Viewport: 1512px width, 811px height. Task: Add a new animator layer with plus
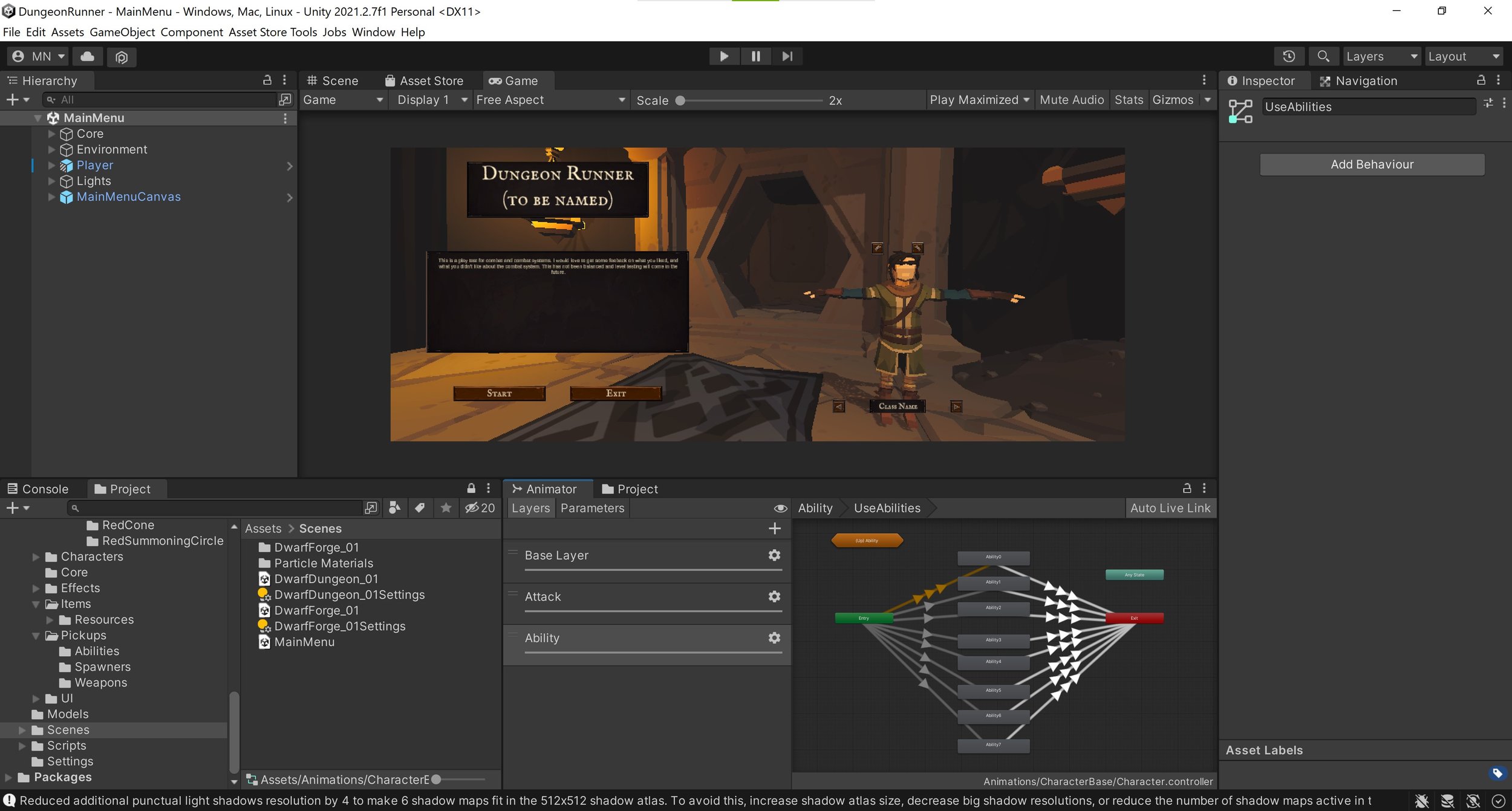pos(774,529)
